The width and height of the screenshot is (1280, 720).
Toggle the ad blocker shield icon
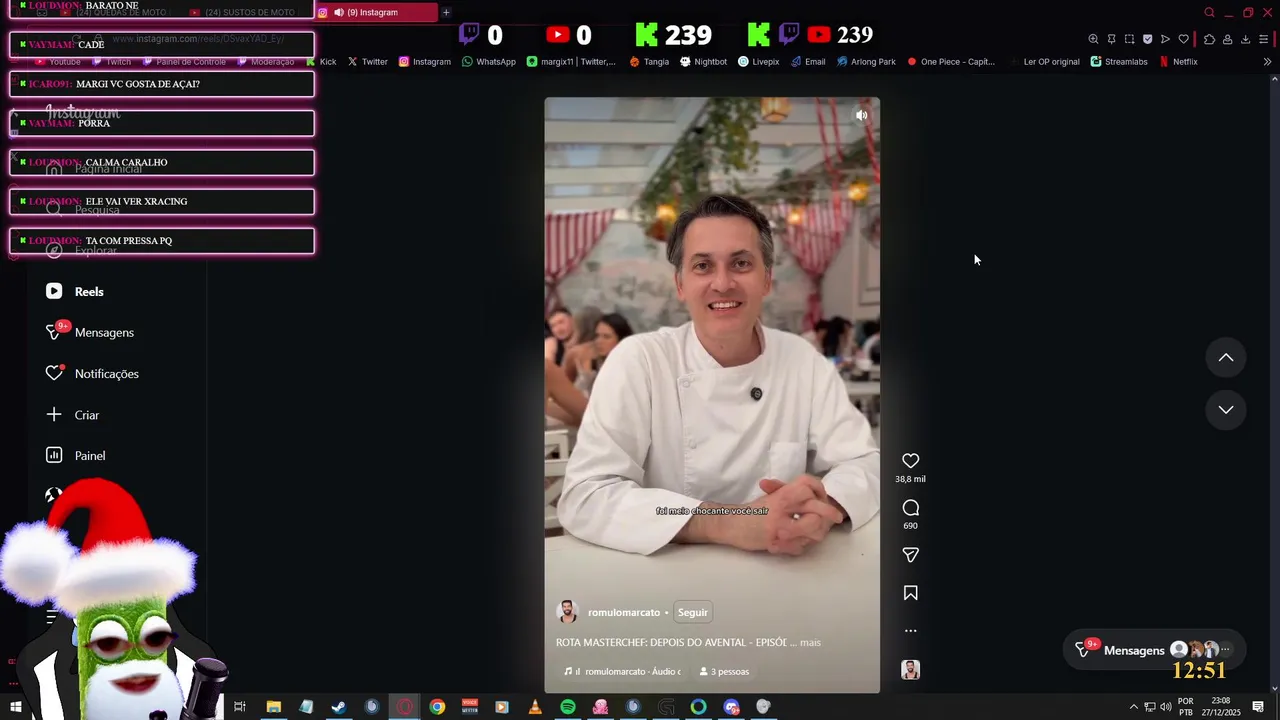click(x=1147, y=39)
